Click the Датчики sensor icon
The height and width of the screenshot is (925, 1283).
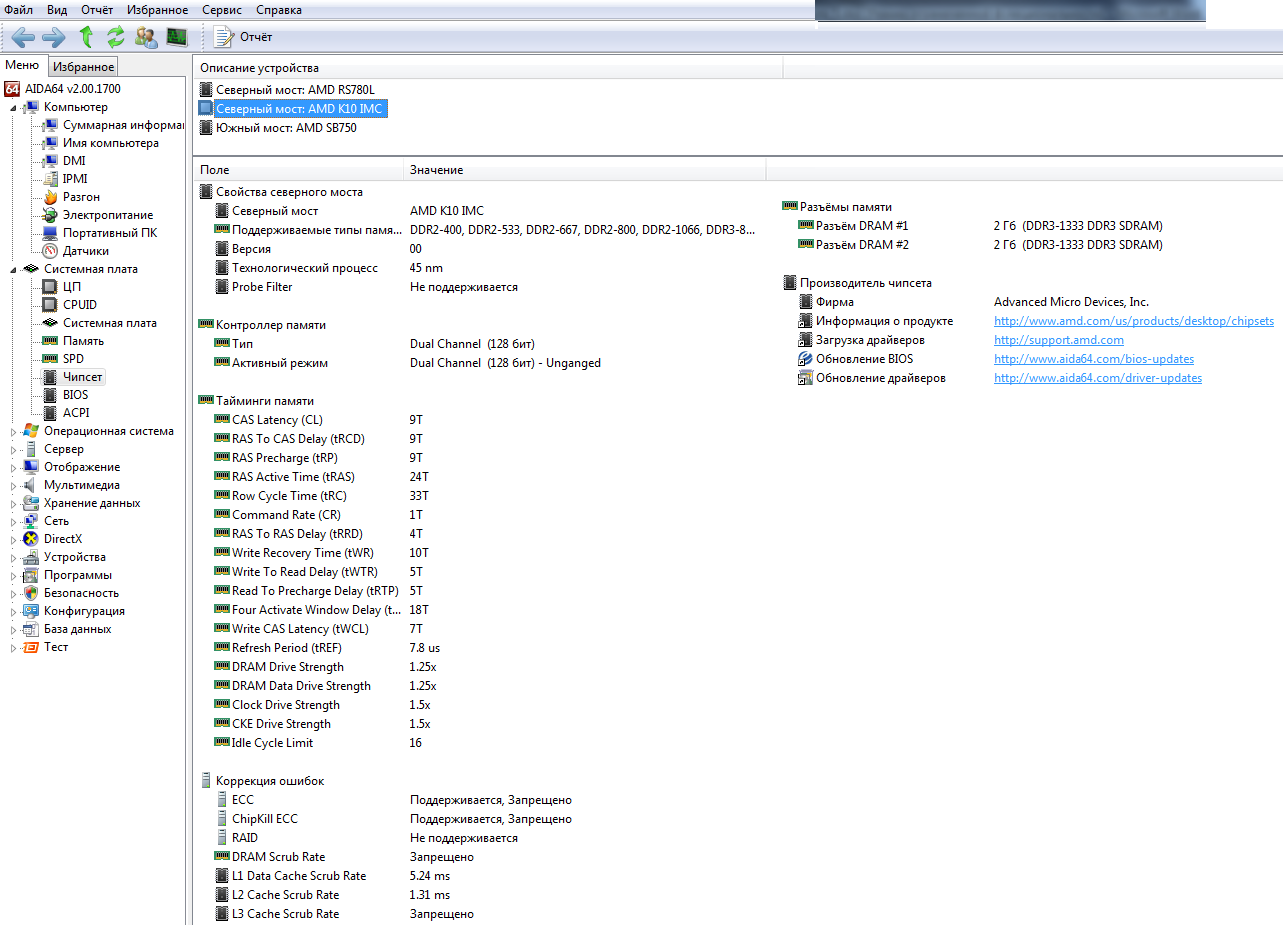[50, 251]
